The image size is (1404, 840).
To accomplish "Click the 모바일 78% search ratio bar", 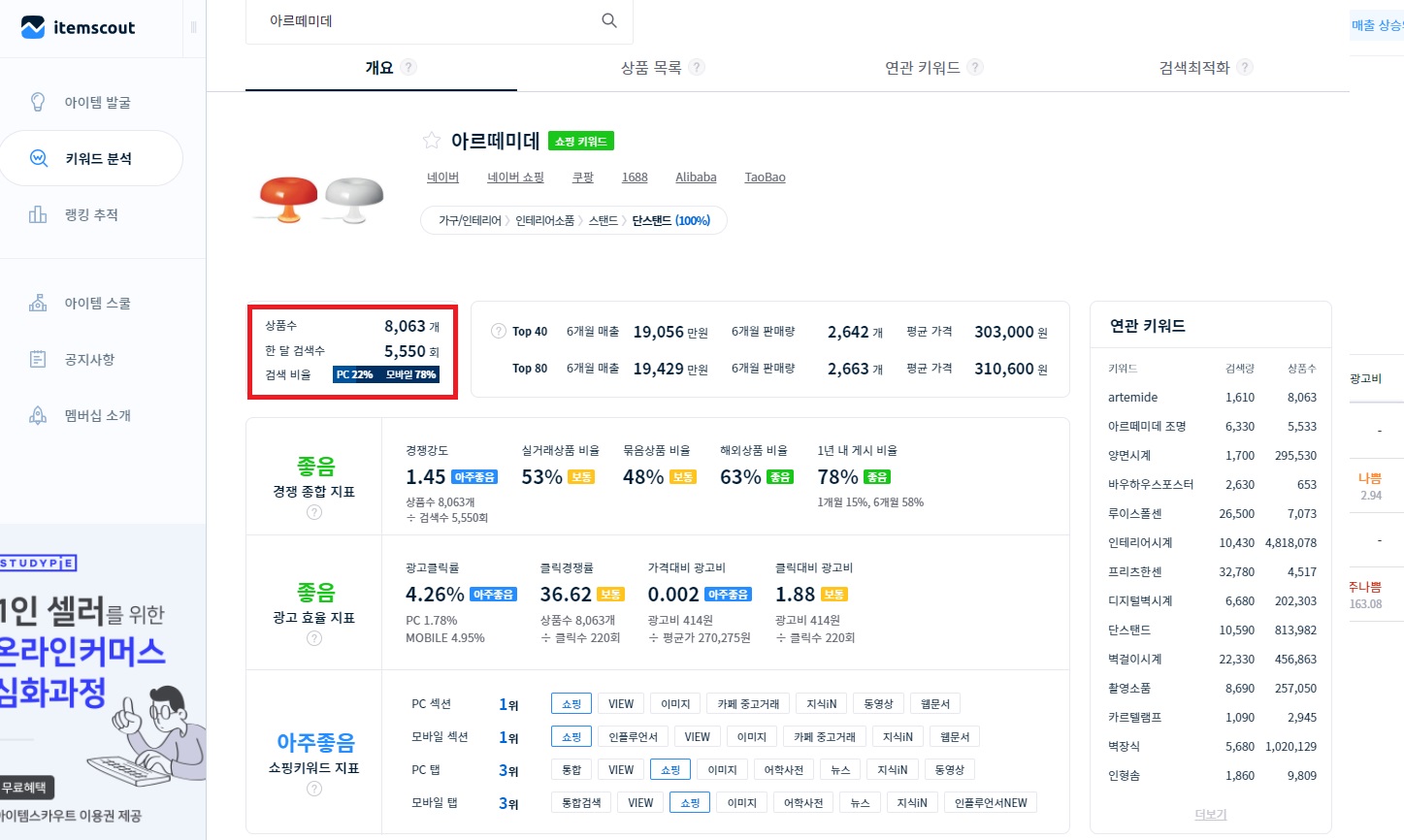I will tap(408, 374).
